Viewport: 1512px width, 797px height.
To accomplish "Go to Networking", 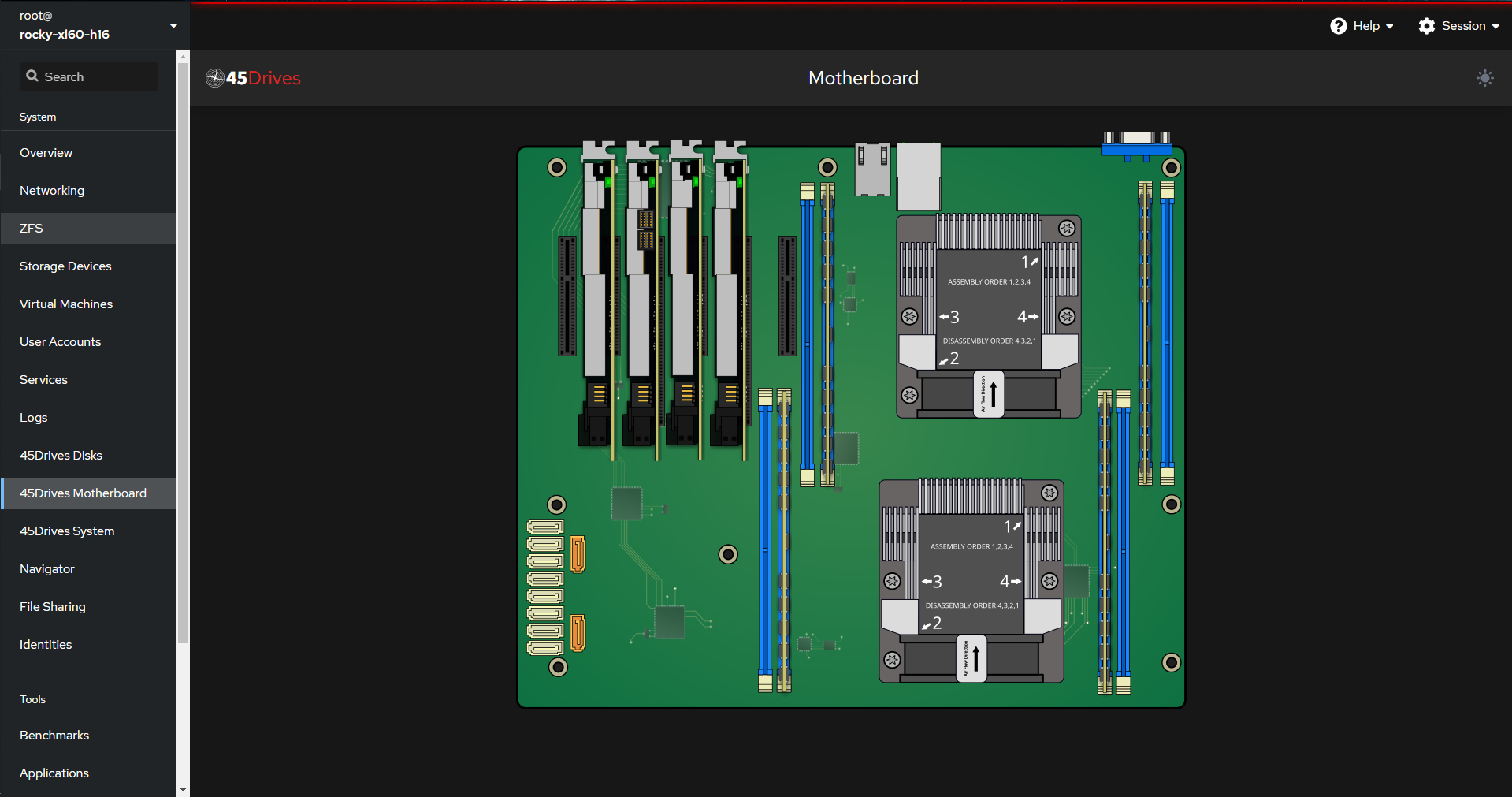I will (x=88, y=191).
